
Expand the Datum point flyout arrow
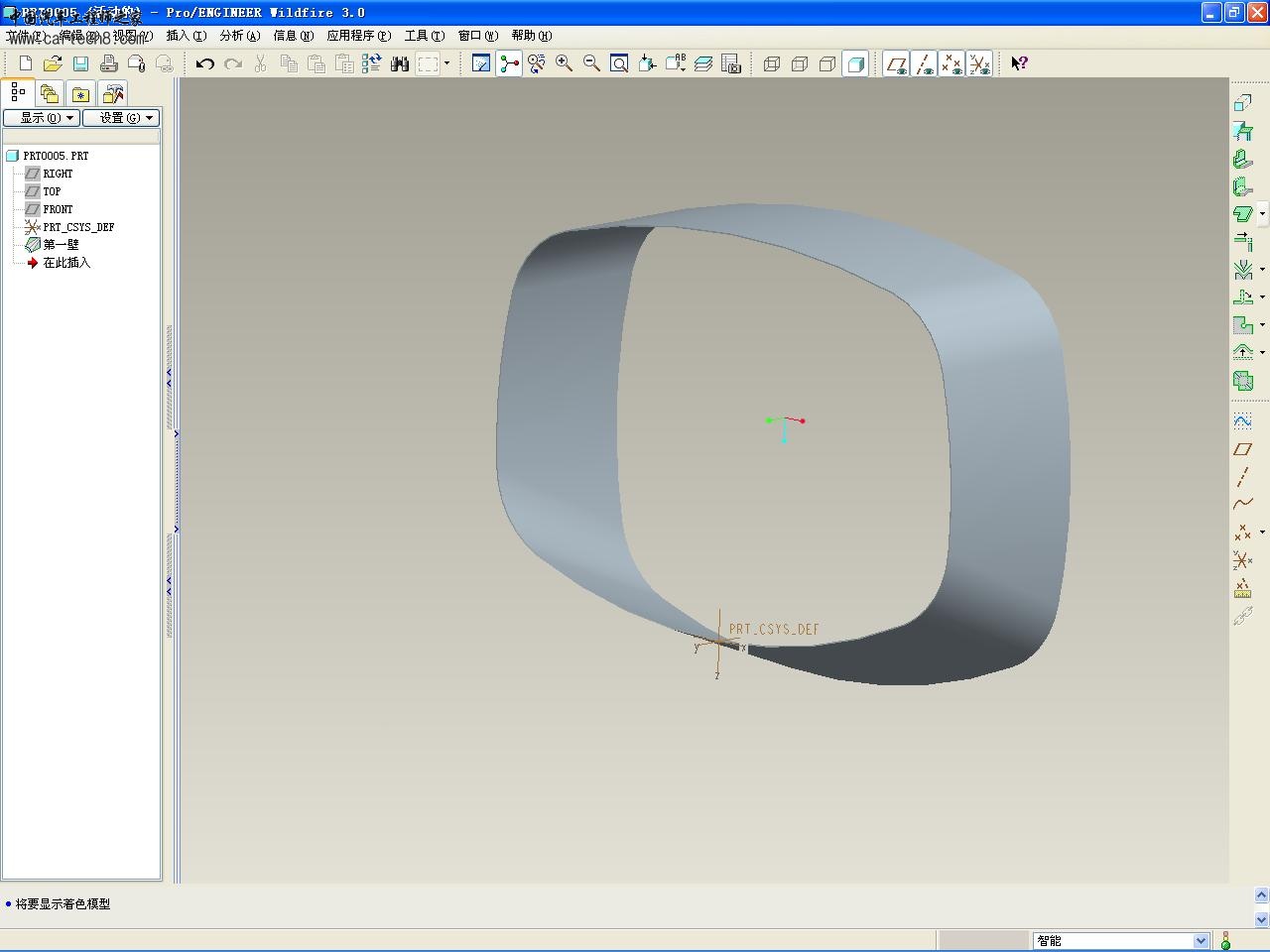(1262, 533)
